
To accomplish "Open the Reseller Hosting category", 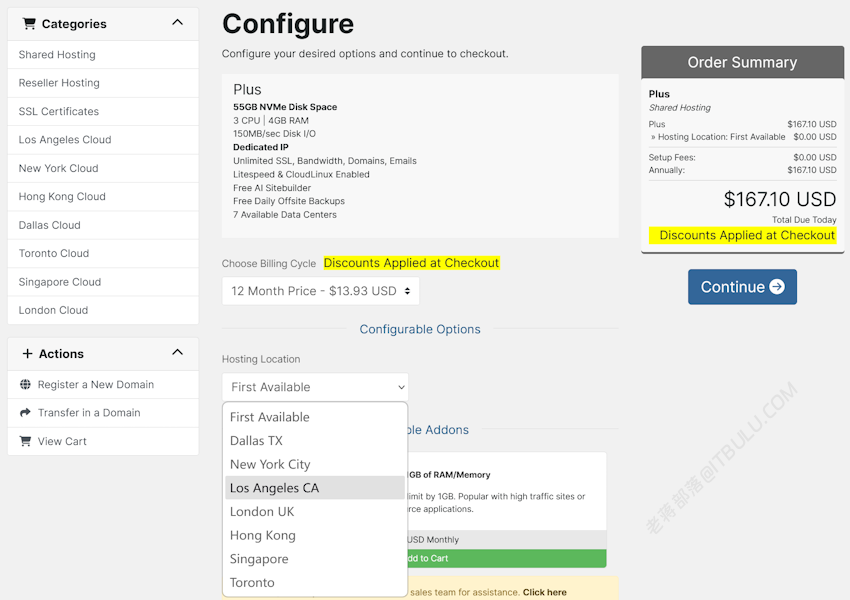I will (x=103, y=83).
